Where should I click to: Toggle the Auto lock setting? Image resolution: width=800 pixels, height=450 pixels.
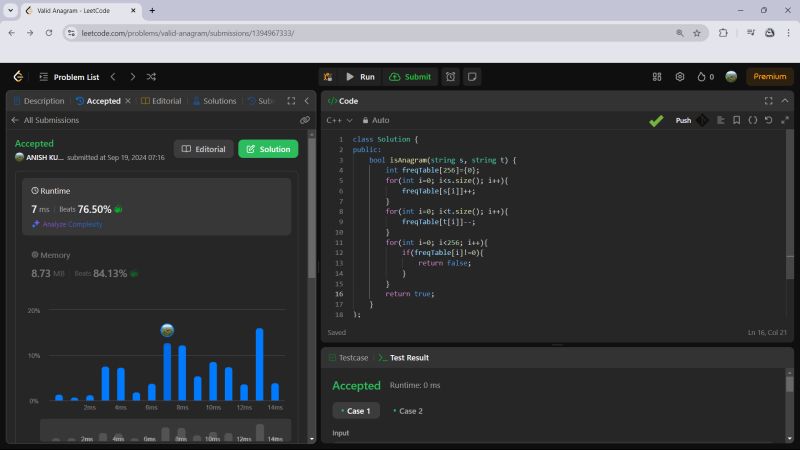click(x=376, y=120)
